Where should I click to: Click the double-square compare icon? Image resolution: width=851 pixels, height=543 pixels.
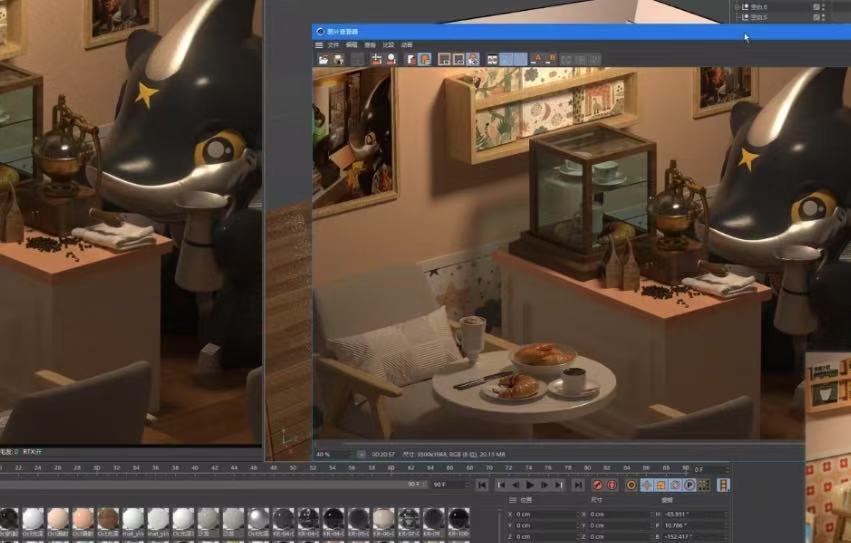pos(492,59)
